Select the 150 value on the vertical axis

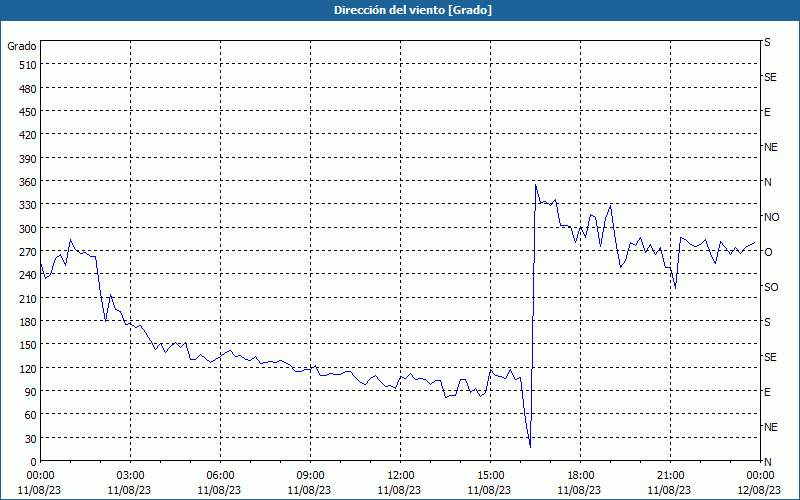tap(28, 345)
